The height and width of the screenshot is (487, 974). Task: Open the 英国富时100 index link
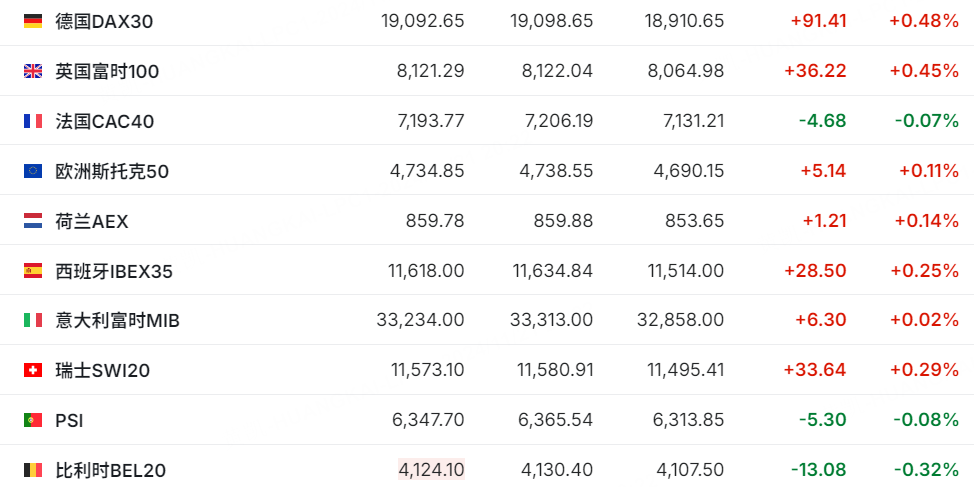(x=107, y=71)
